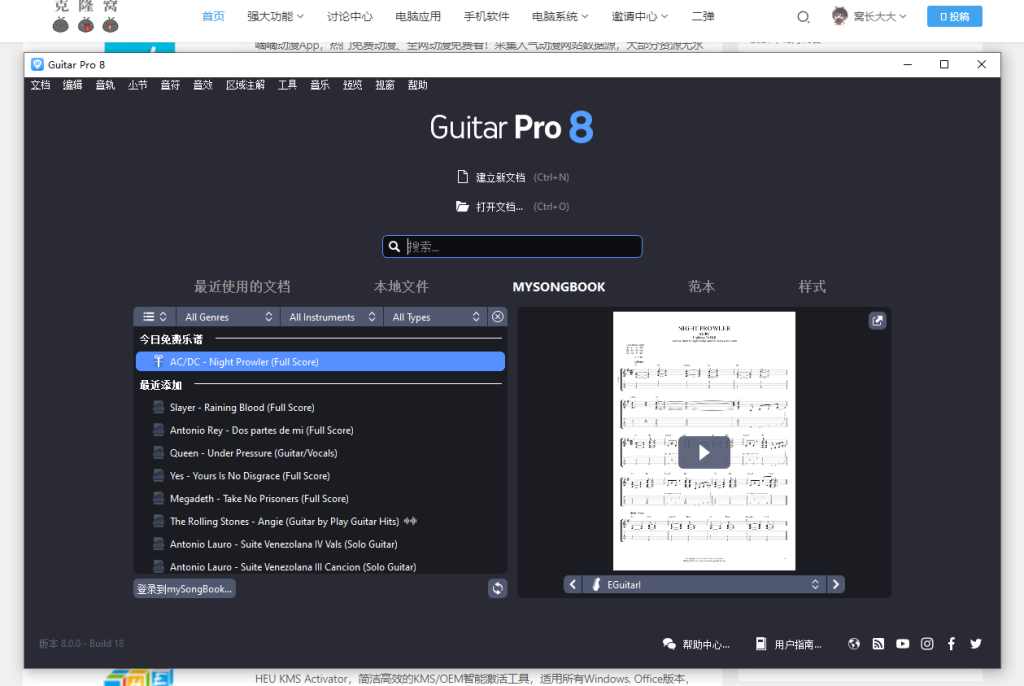
Task: Open the 音效 menu
Action: coord(203,85)
